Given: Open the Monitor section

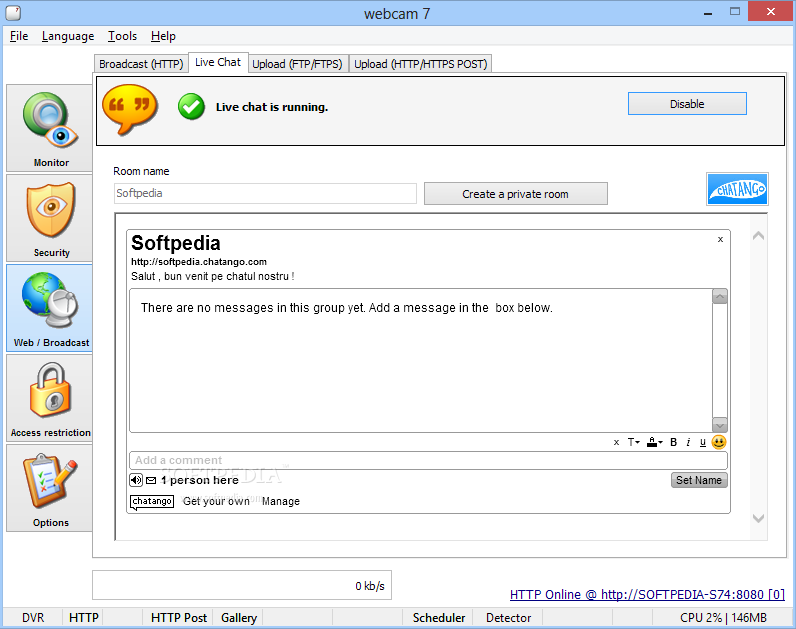Looking at the screenshot, I should [50, 128].
